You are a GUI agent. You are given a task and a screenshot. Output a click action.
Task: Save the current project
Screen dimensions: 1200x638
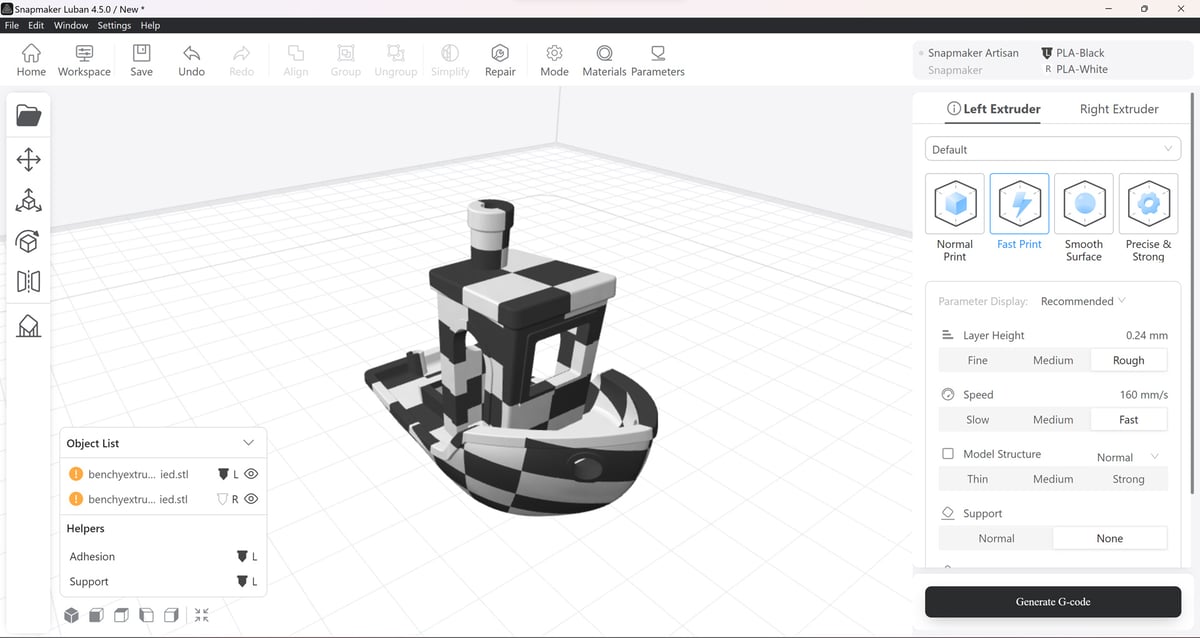coord(142,60)
